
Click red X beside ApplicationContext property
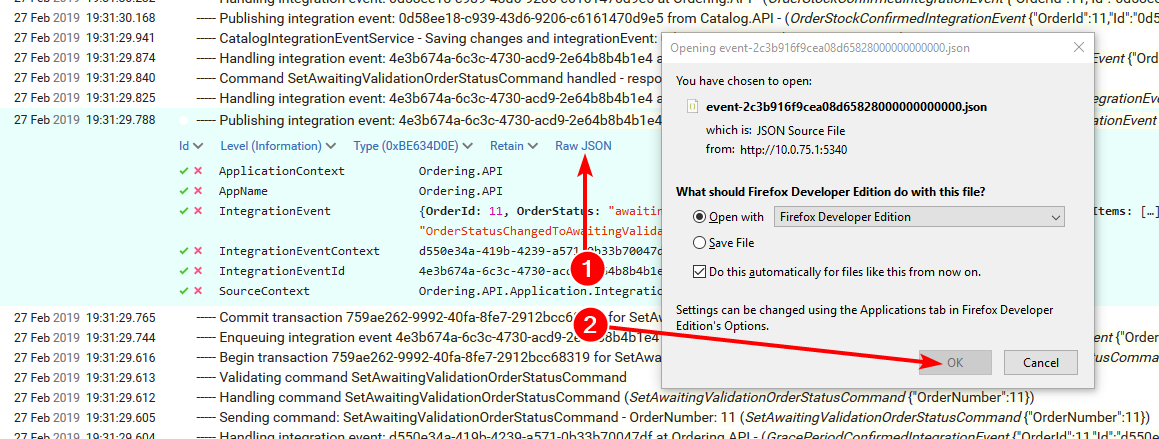(198, 171)
